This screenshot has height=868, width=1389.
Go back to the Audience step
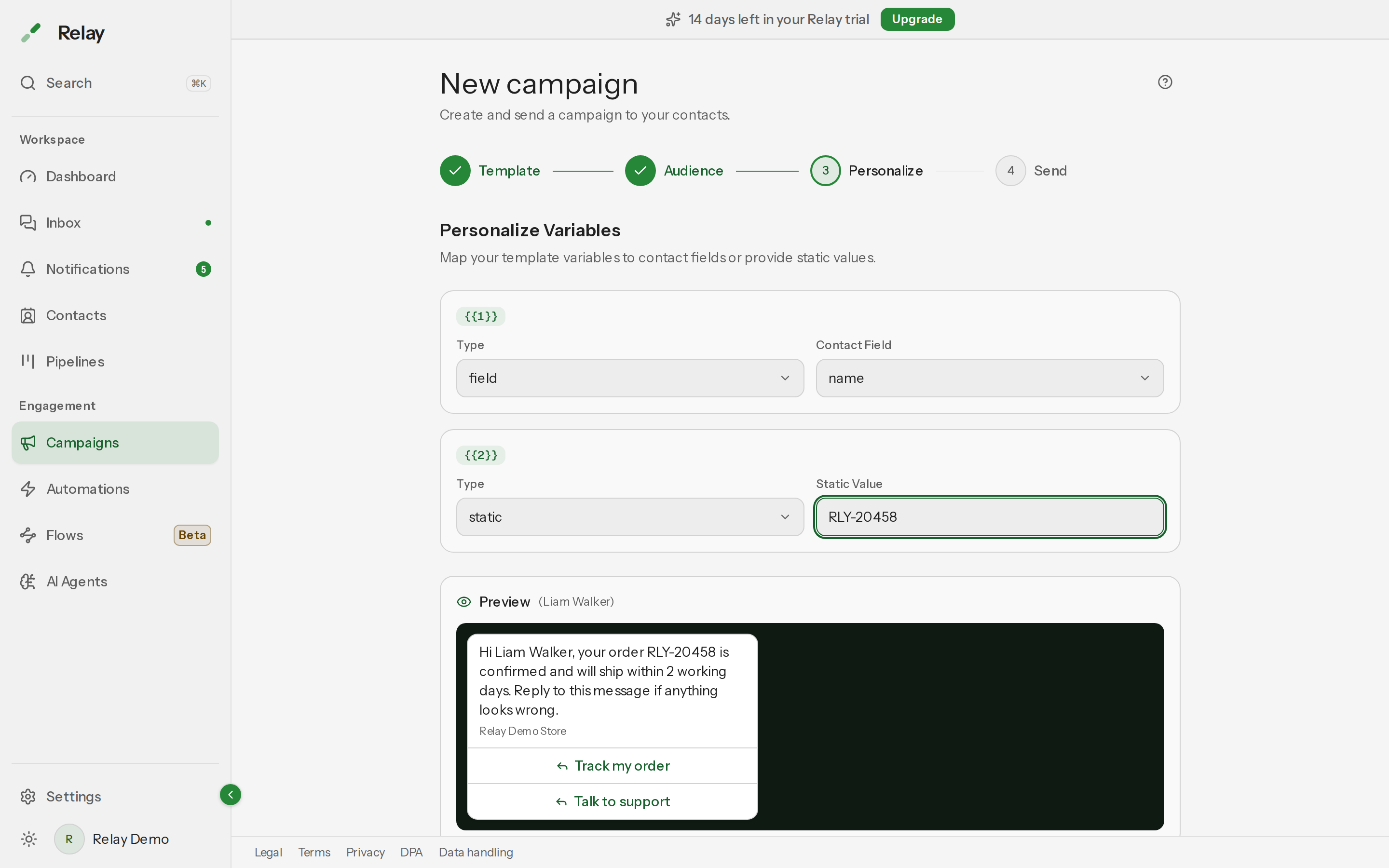tap(674, 171)
